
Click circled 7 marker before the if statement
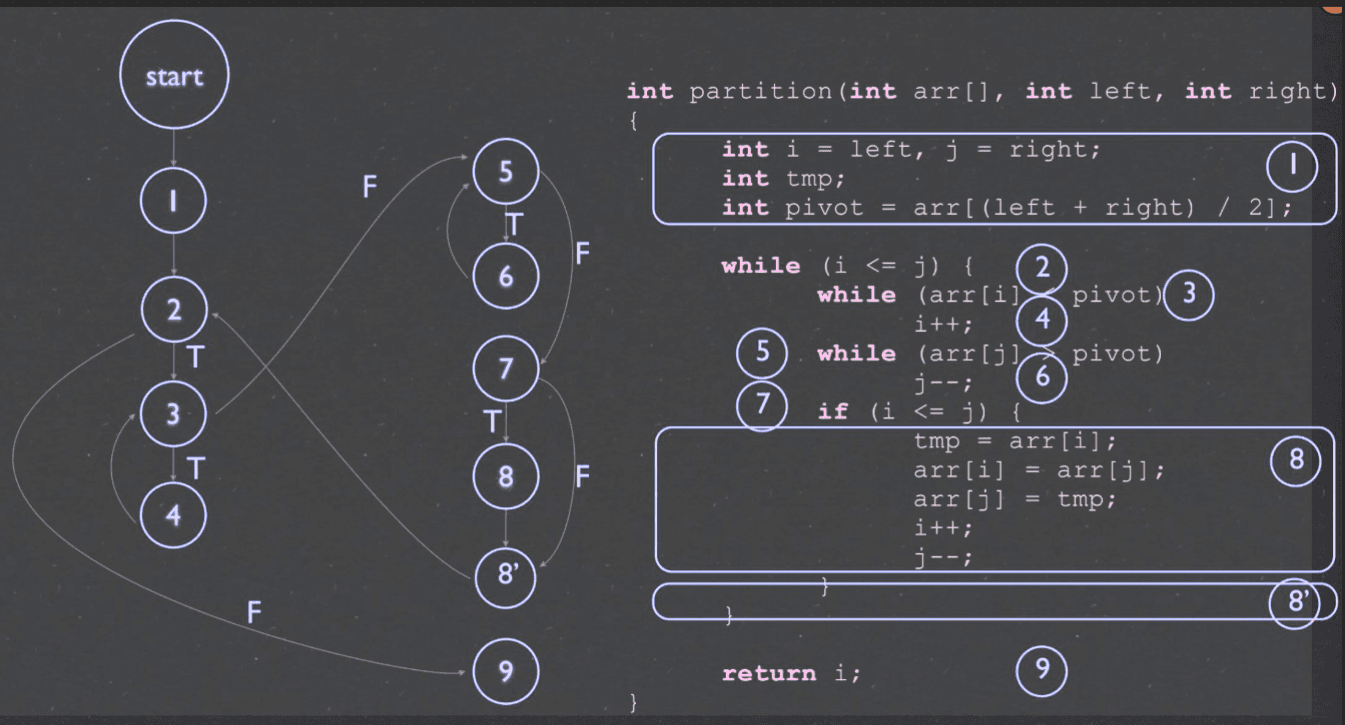[762, 405]
